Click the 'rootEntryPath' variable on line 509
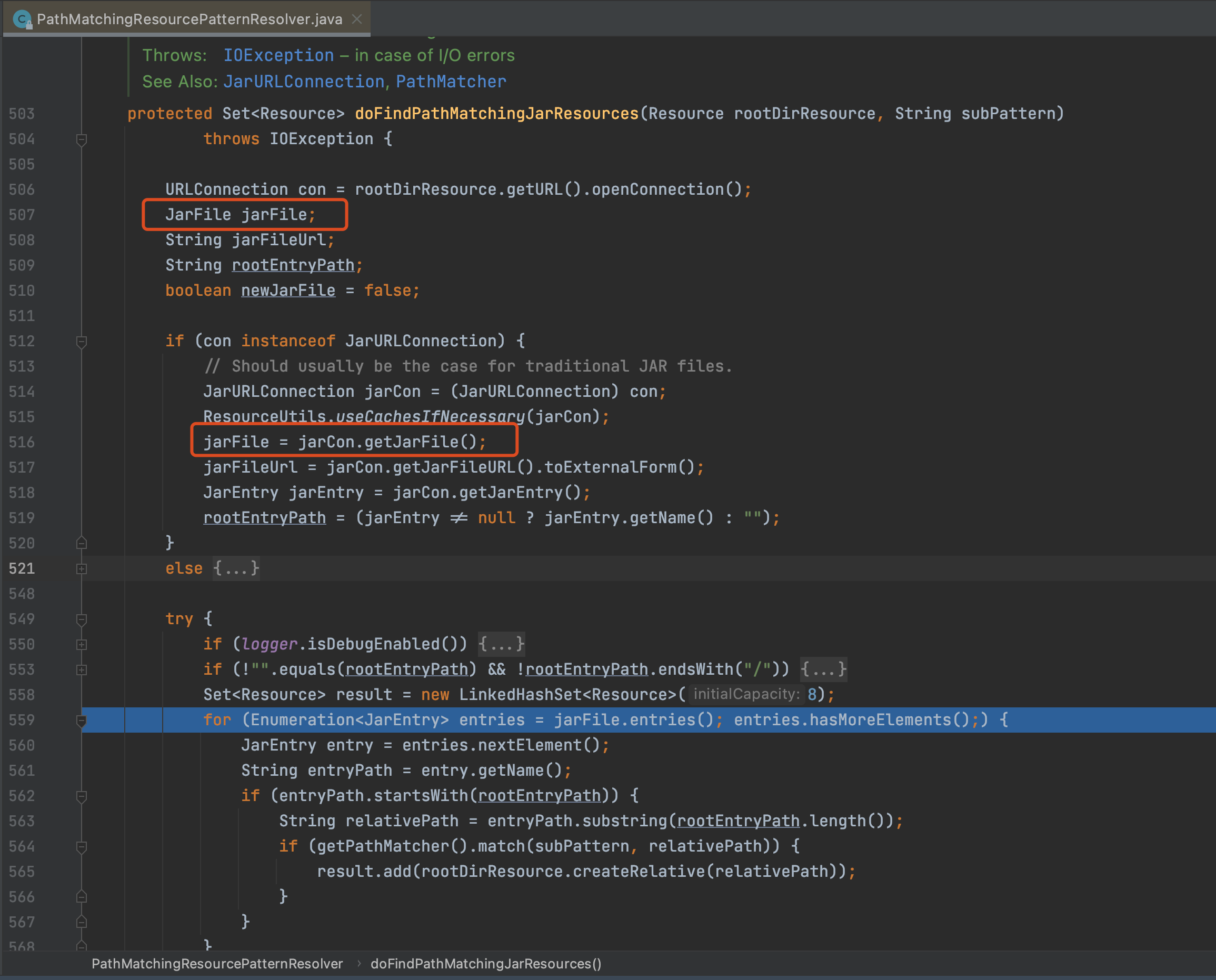Viewport: 1216px width, 980px height. coord(293,265)
